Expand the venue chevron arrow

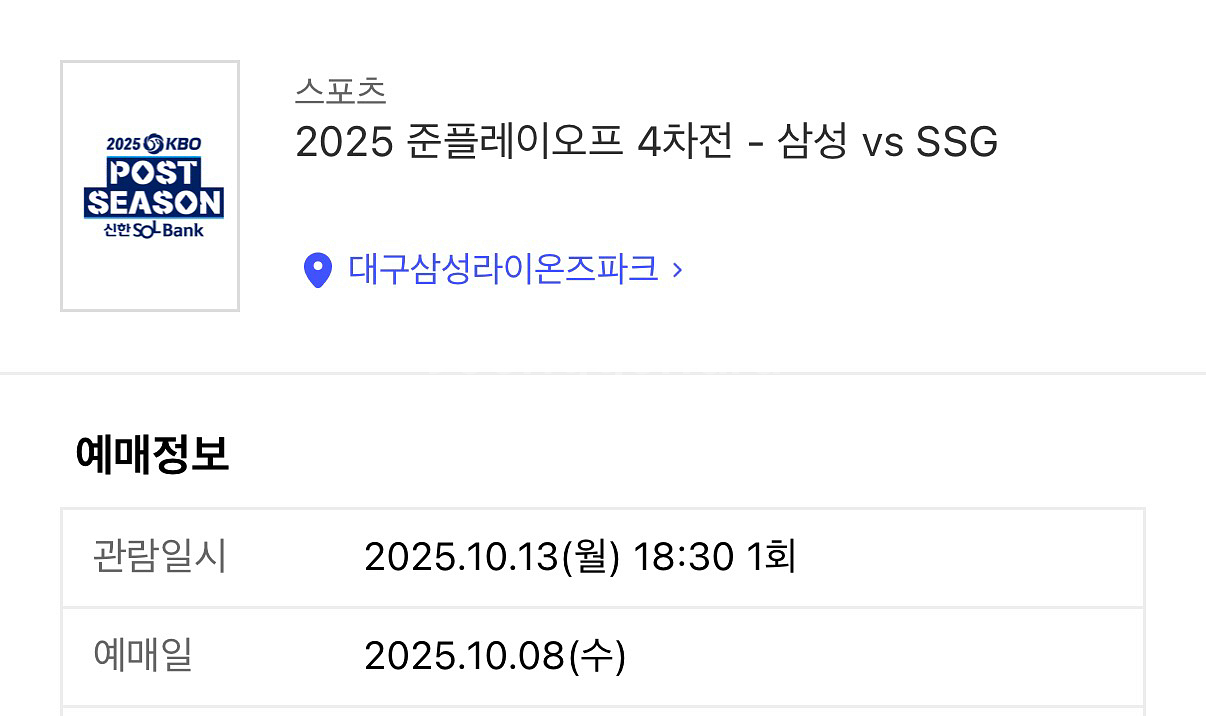tap(677, 270)
